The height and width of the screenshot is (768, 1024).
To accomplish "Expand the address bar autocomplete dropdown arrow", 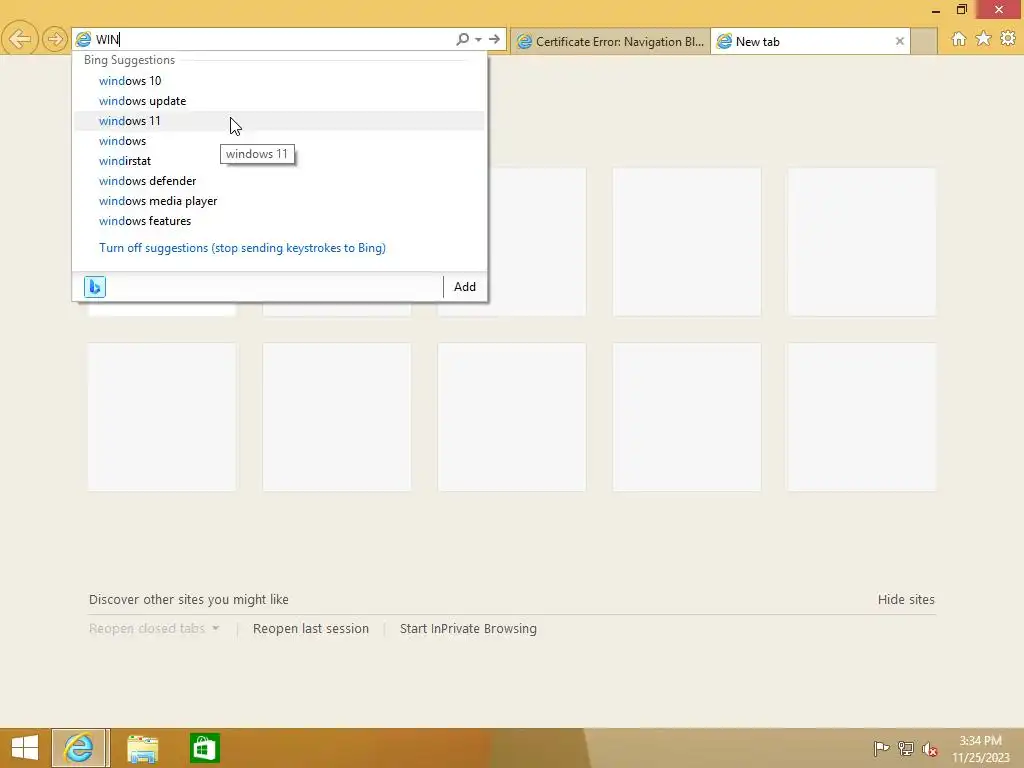I will tap(478, 39).
